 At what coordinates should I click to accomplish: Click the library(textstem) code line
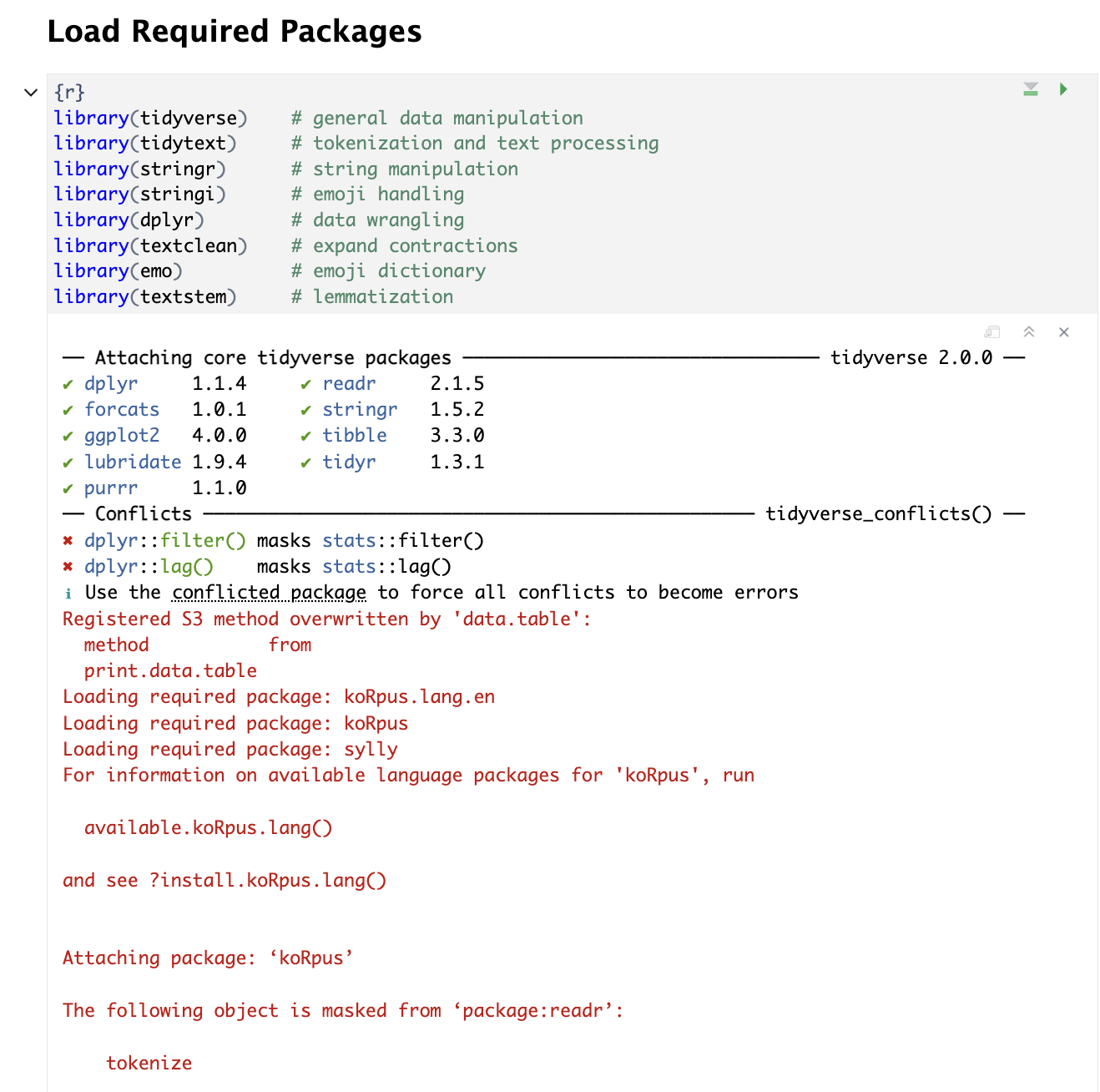click(x=145, y=297)
